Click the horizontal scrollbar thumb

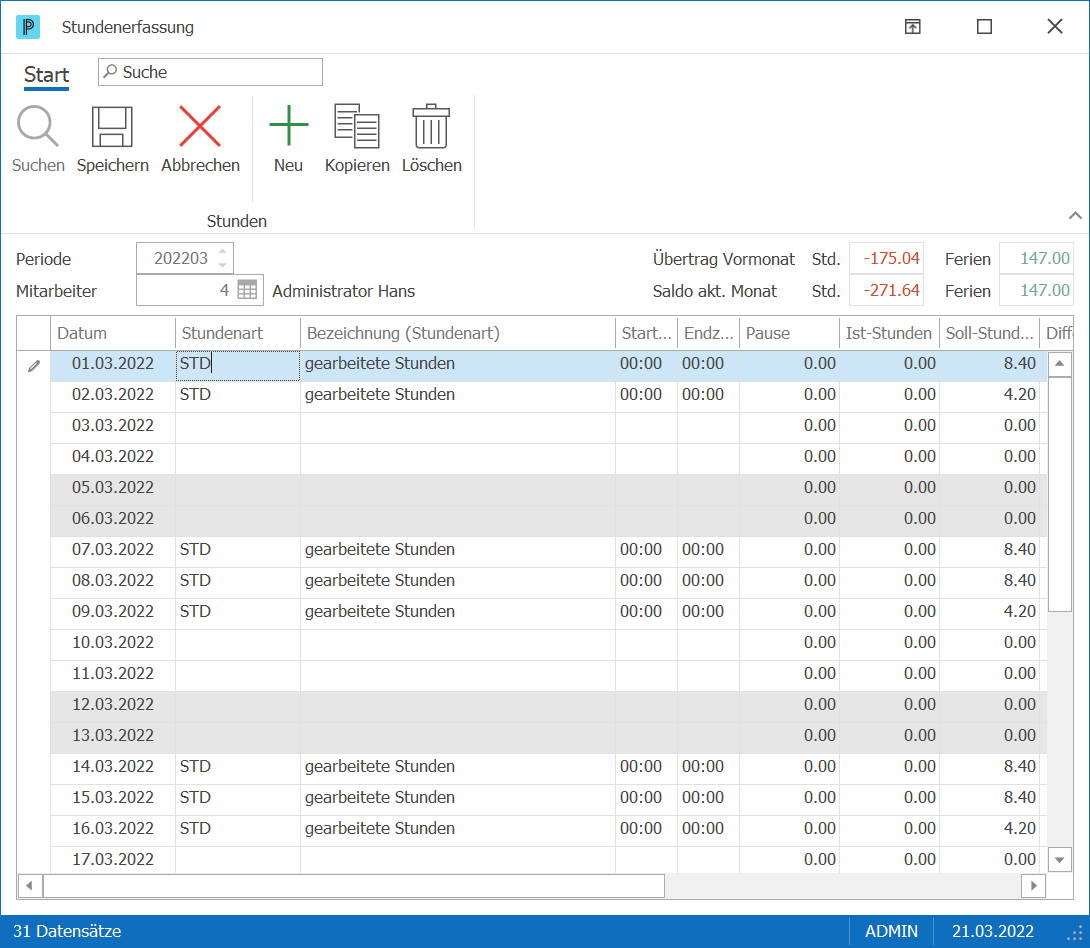click(x=354, y=885)
